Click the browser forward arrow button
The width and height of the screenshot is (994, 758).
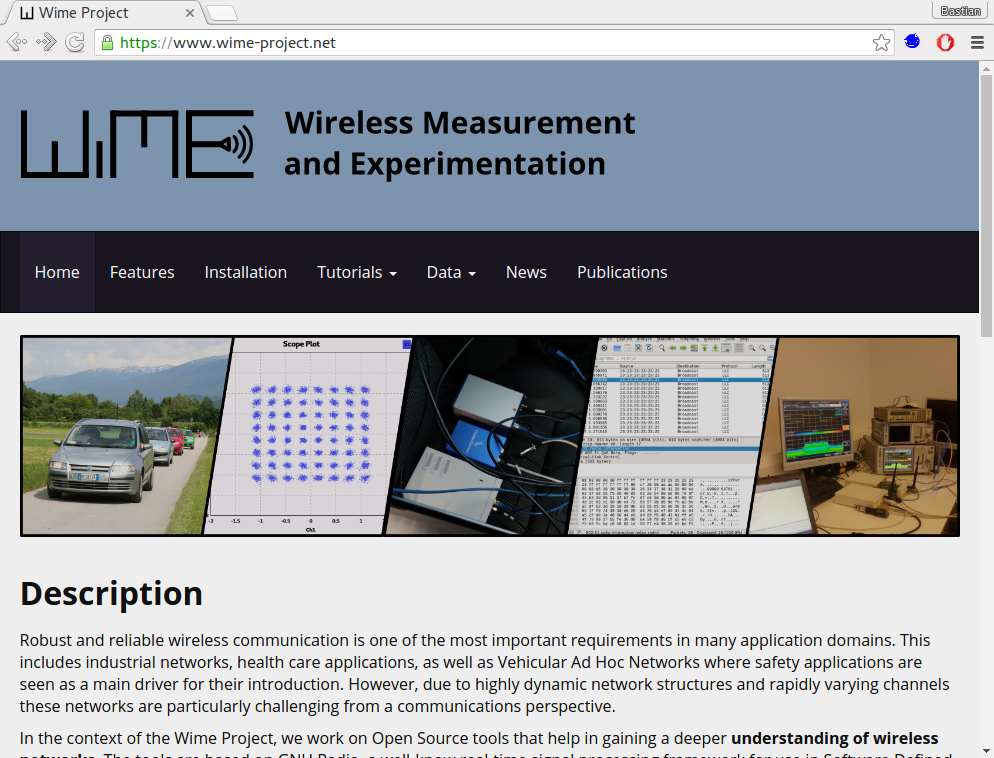click(x=46, y=43)
